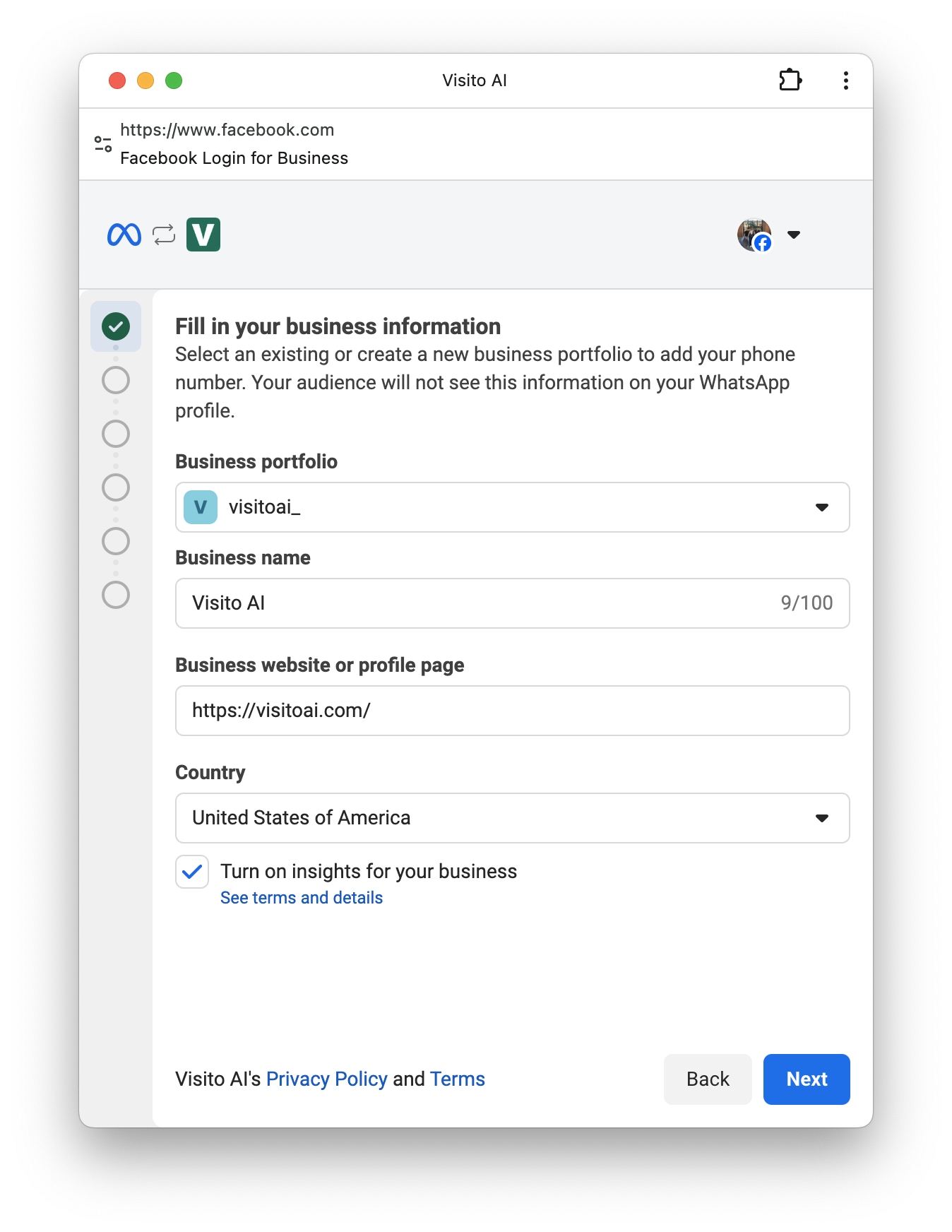Click the Back button
The width and height of the screenshot is (952, 1232).
(708, 1079)
